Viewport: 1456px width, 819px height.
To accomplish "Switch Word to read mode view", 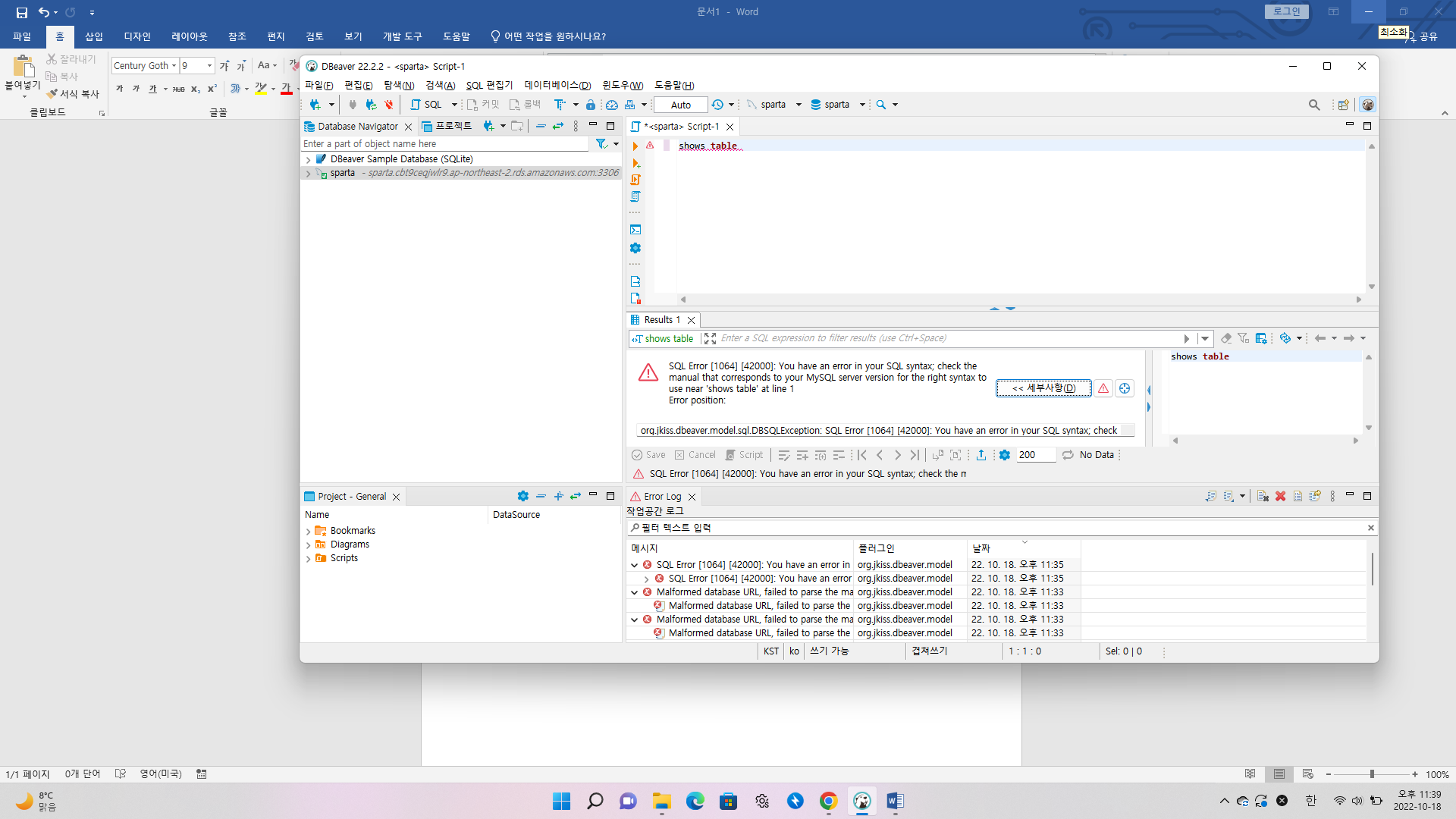I will click(x=1250, y=774).
